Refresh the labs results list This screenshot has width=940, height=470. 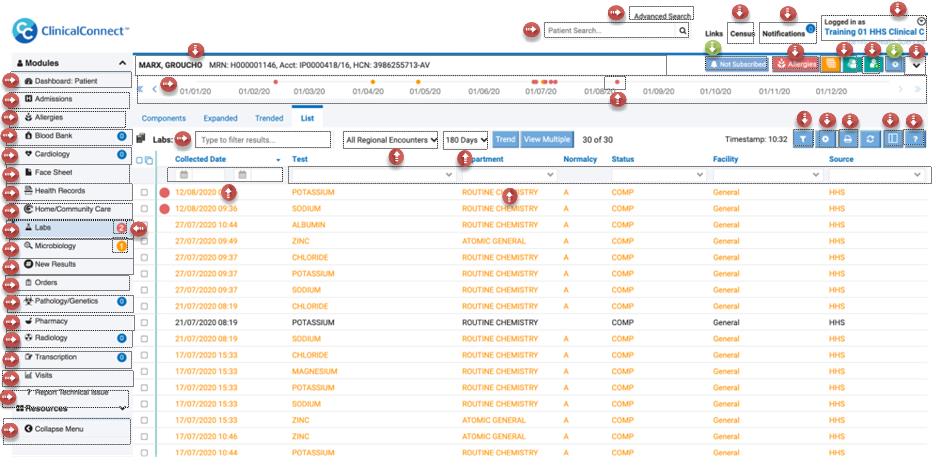click(869, 139)
